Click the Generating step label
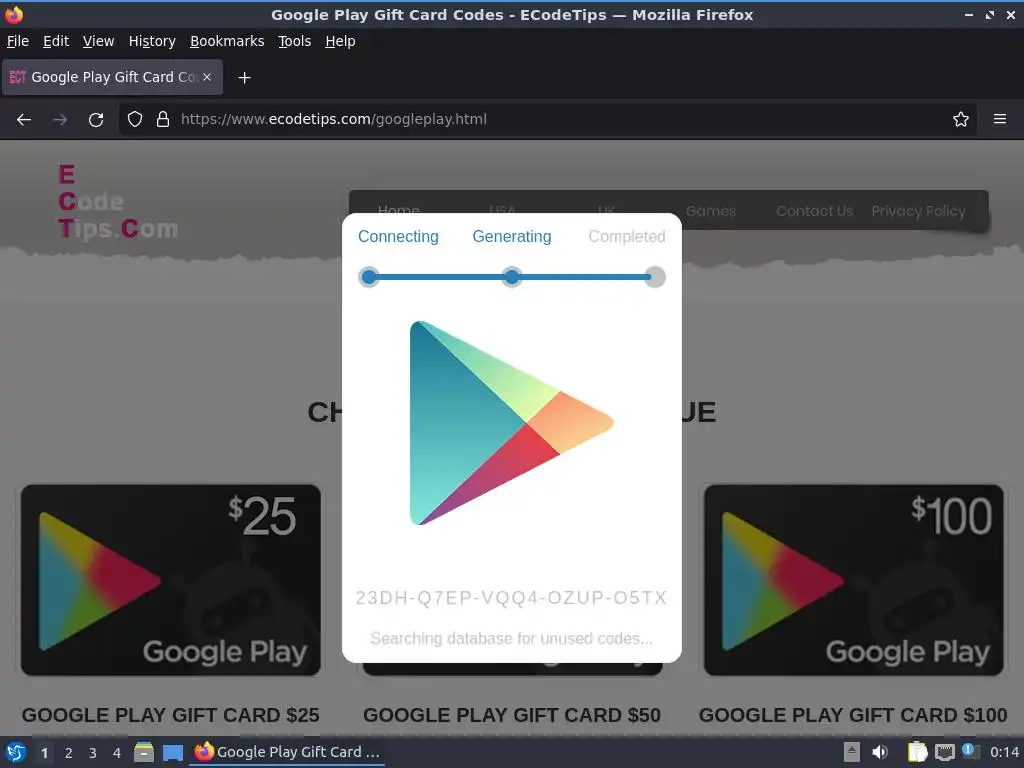This screenshot has width=1024, height=768. (512, 236)
